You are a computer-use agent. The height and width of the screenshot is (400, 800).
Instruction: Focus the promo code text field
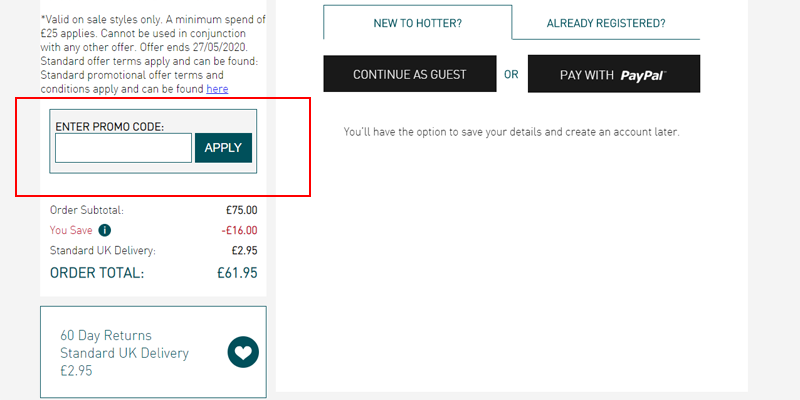(x=123, y=148)
